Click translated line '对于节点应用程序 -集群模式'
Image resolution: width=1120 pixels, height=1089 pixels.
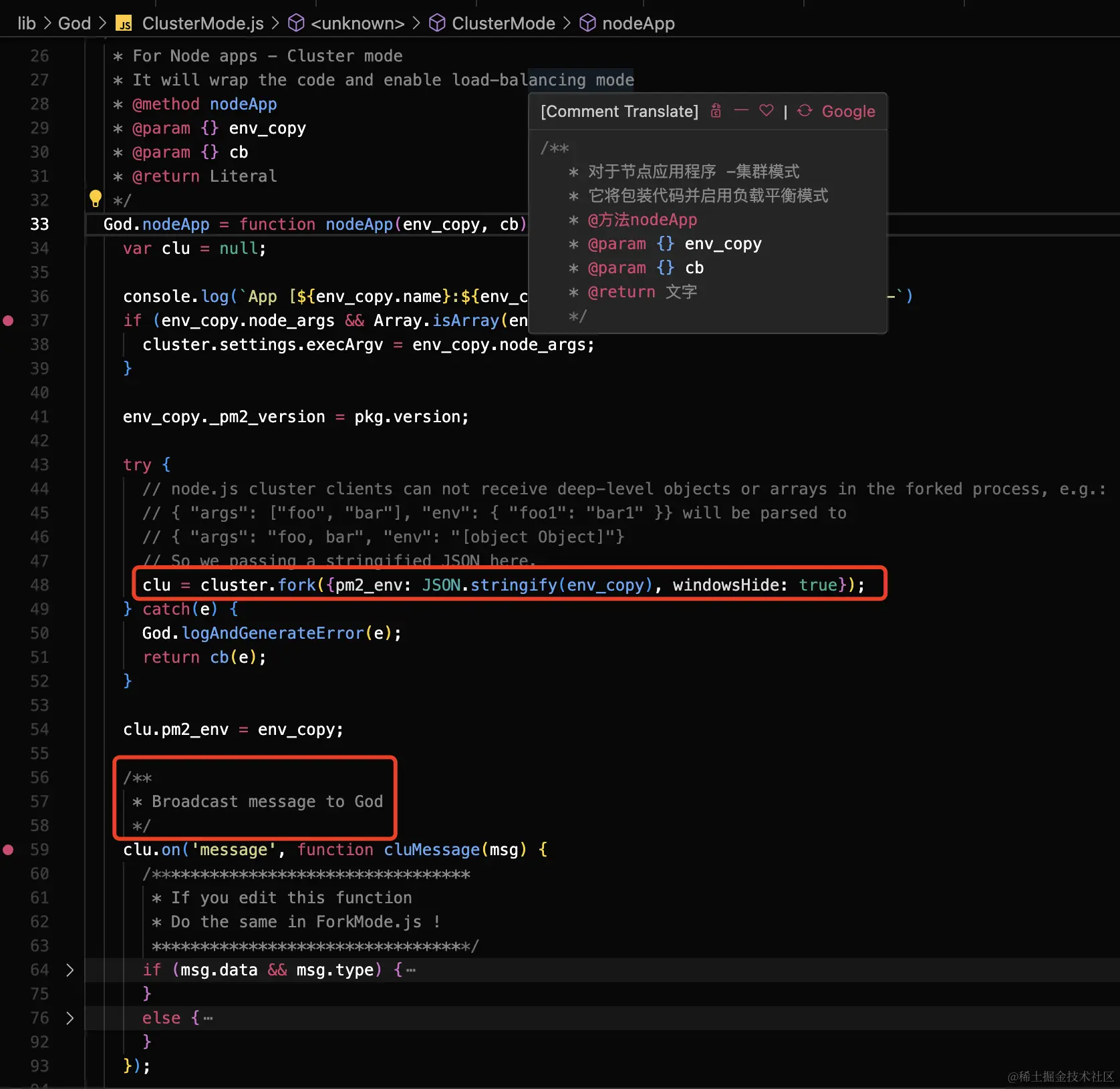coord(694,172)
